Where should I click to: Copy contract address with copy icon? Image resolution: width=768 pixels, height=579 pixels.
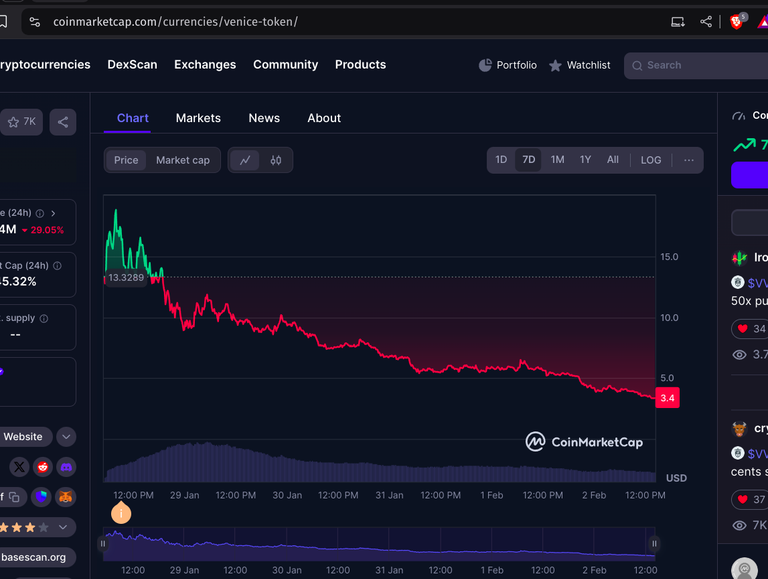pos(14,497)
